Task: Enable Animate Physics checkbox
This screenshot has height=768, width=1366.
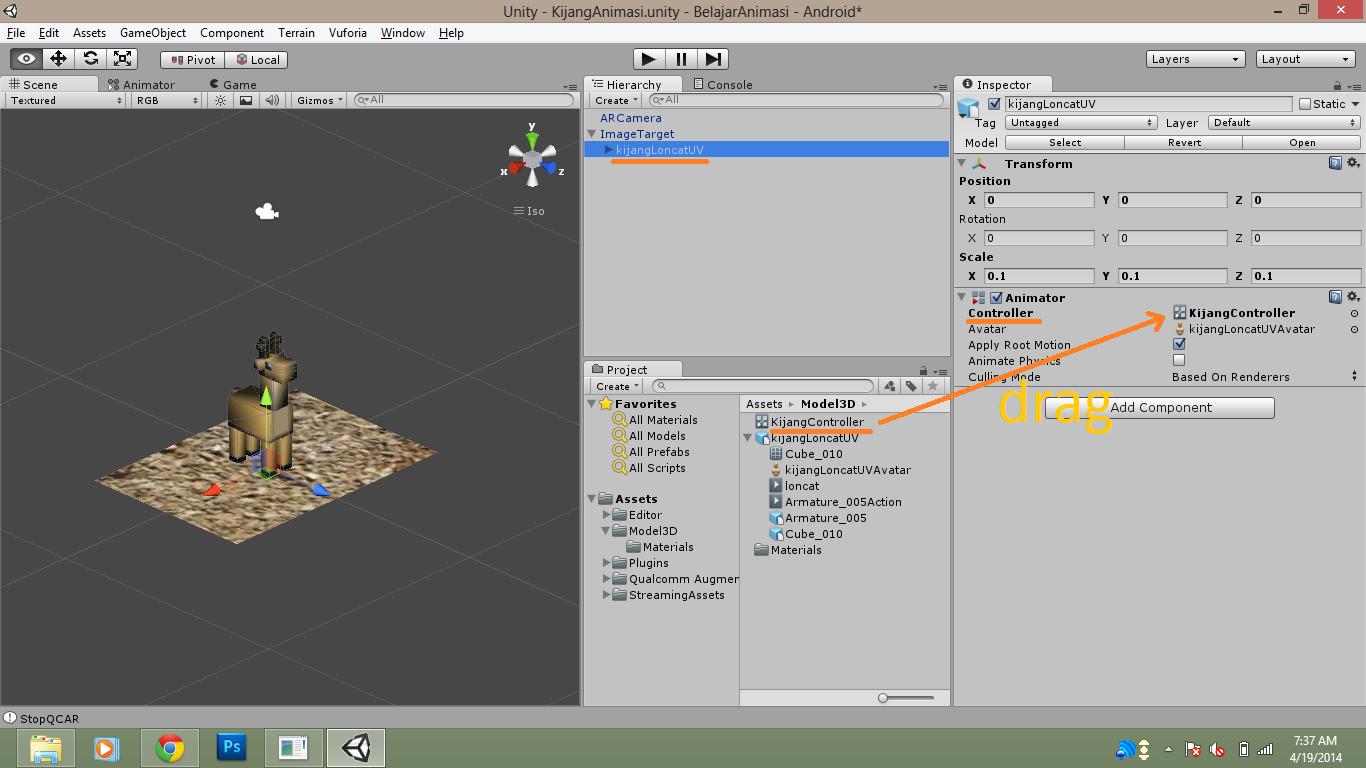Action: click(x=1179, y=360)
